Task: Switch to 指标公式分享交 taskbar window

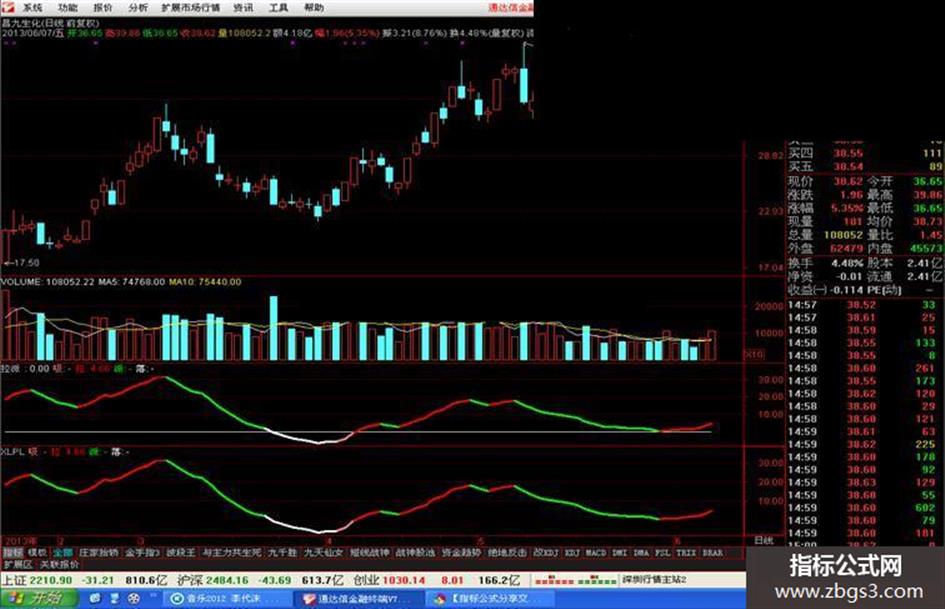Action: tap(491, 599)
